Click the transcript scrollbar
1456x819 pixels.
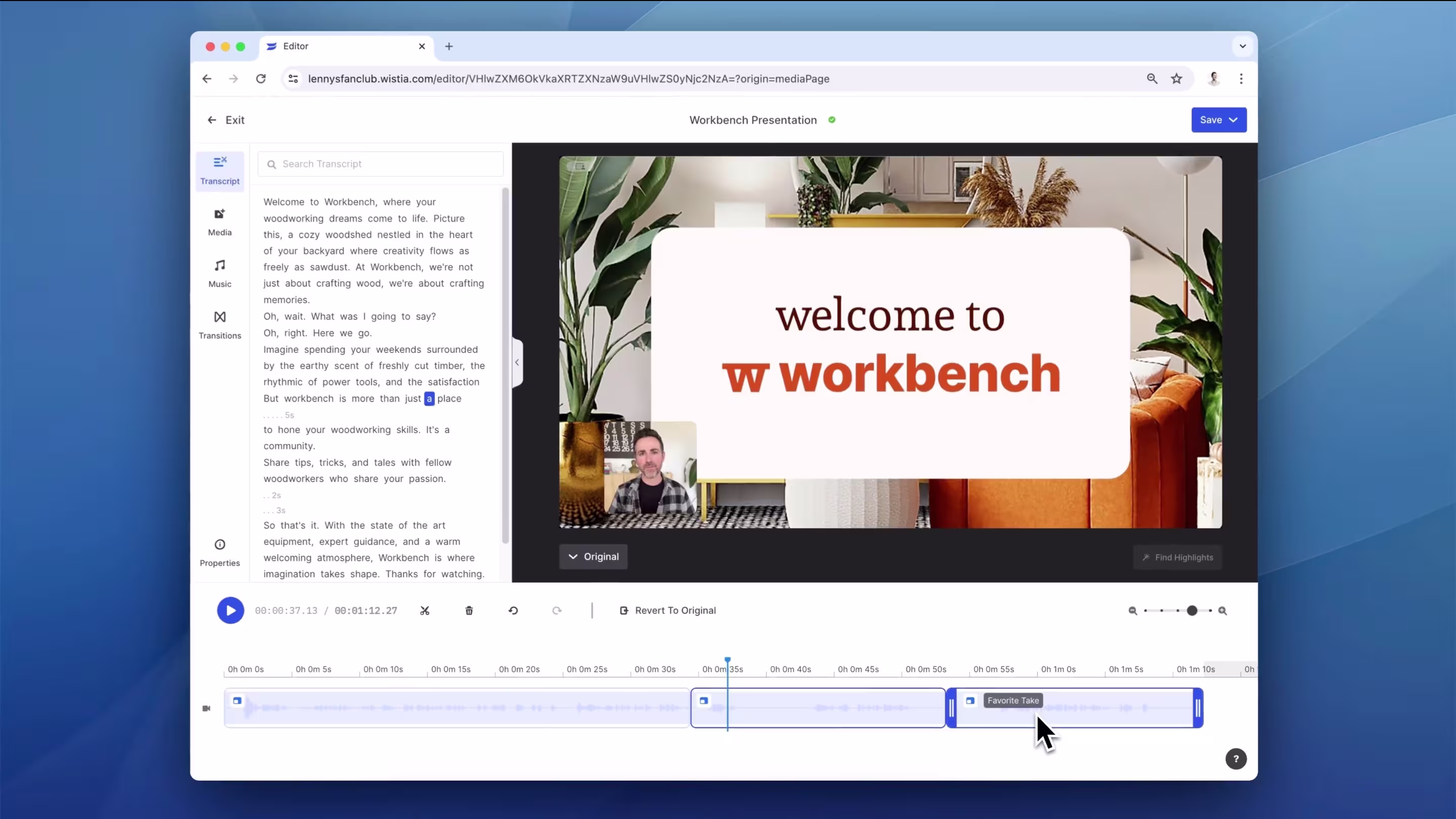tap(506, 366)
